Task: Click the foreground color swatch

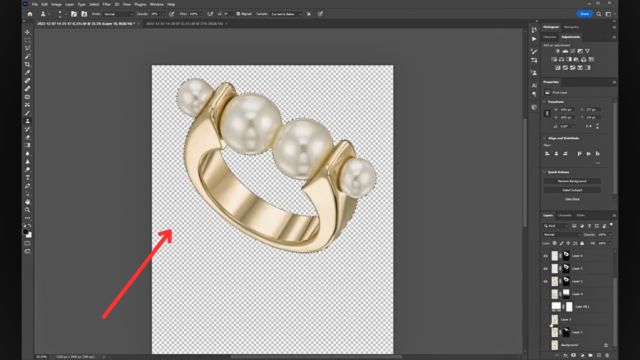Action: [26, 232]
